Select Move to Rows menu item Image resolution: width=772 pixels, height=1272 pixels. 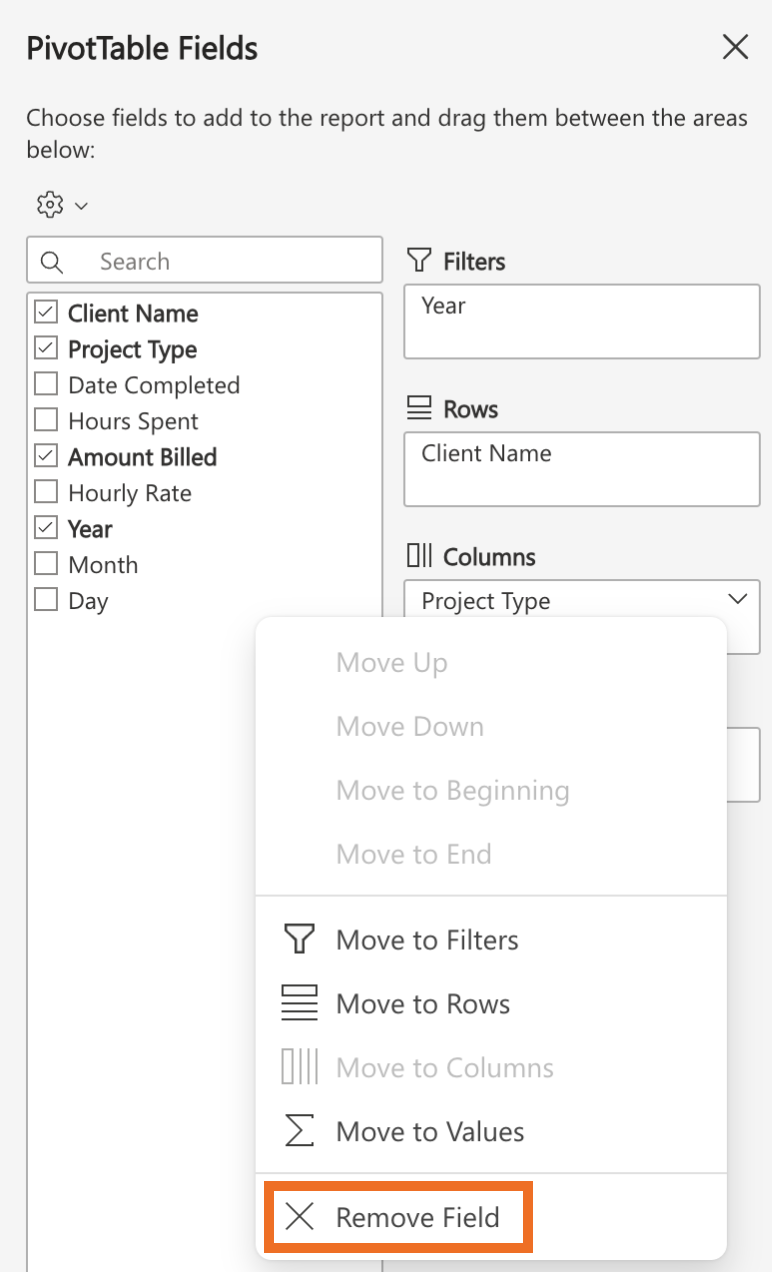423,1004
